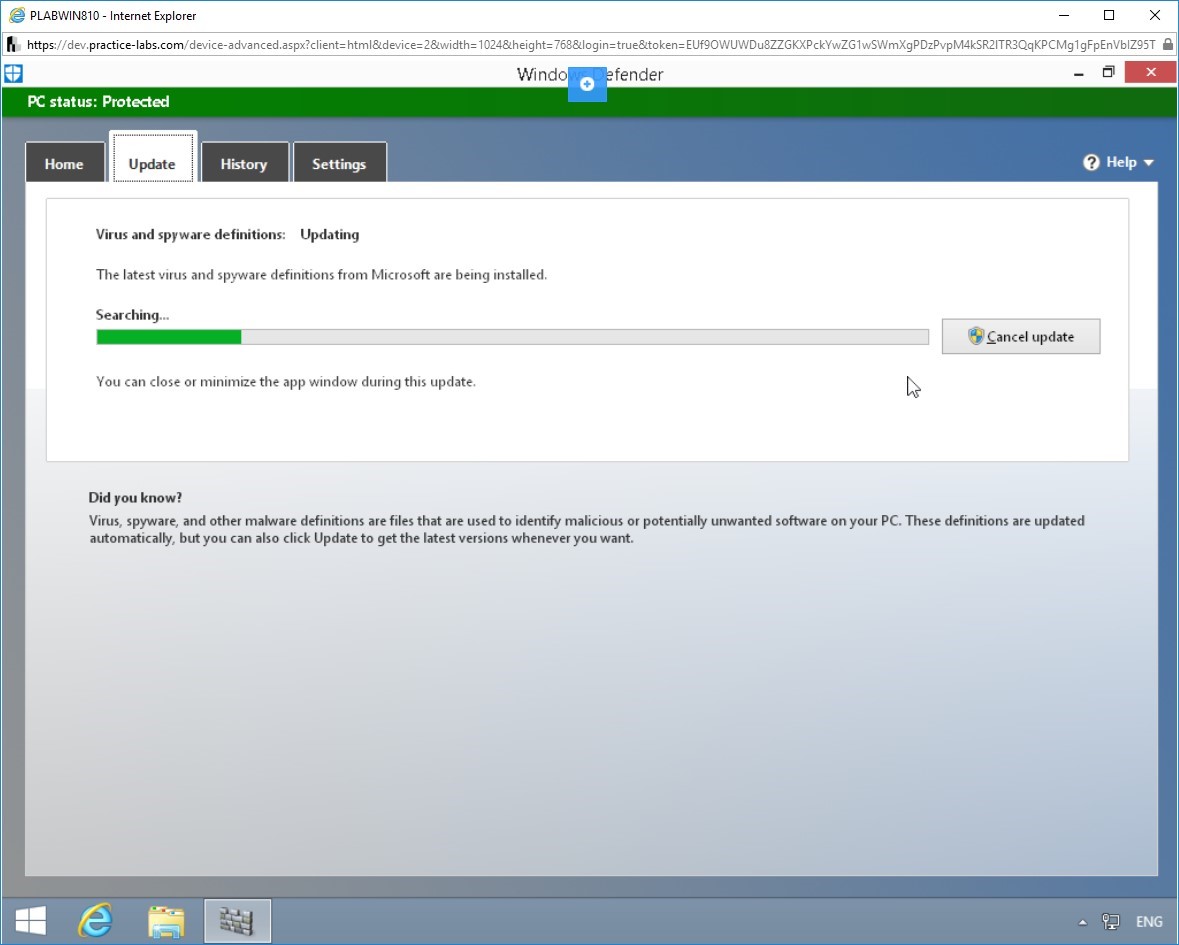The height and width of the screenshot is (945, 1179).
Task: Select the Windows Defender taskbar icon
Action: (x=237, y=921)
